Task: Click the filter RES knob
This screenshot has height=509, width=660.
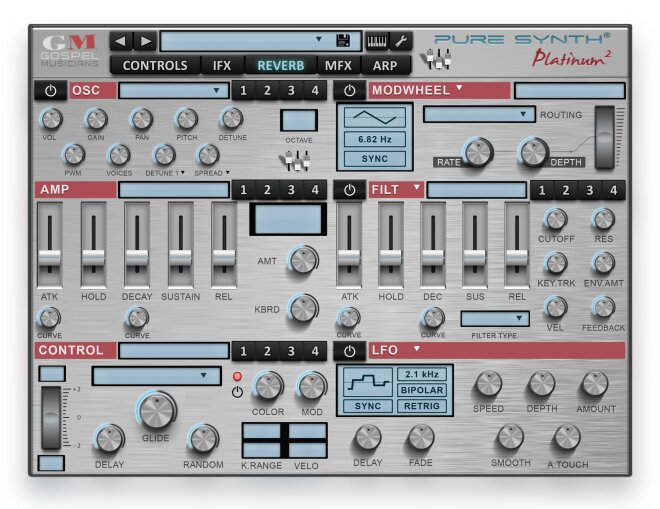Action: (x=604, y=219)
